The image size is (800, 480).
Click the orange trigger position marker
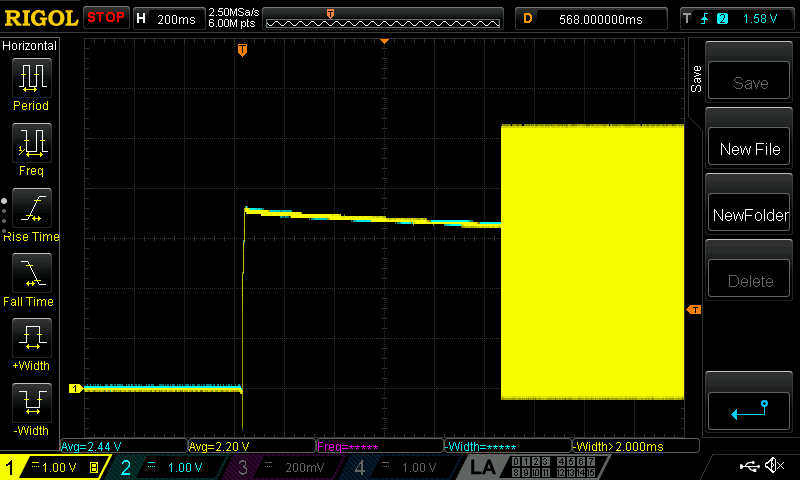242,50
